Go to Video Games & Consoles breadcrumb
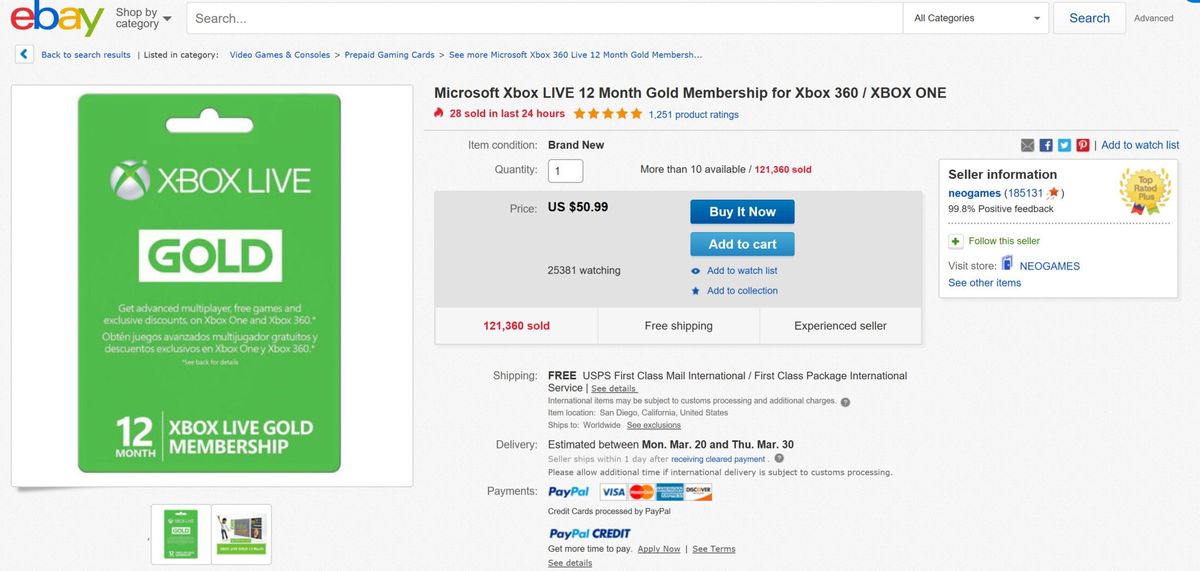 click(x=279, y=55)
